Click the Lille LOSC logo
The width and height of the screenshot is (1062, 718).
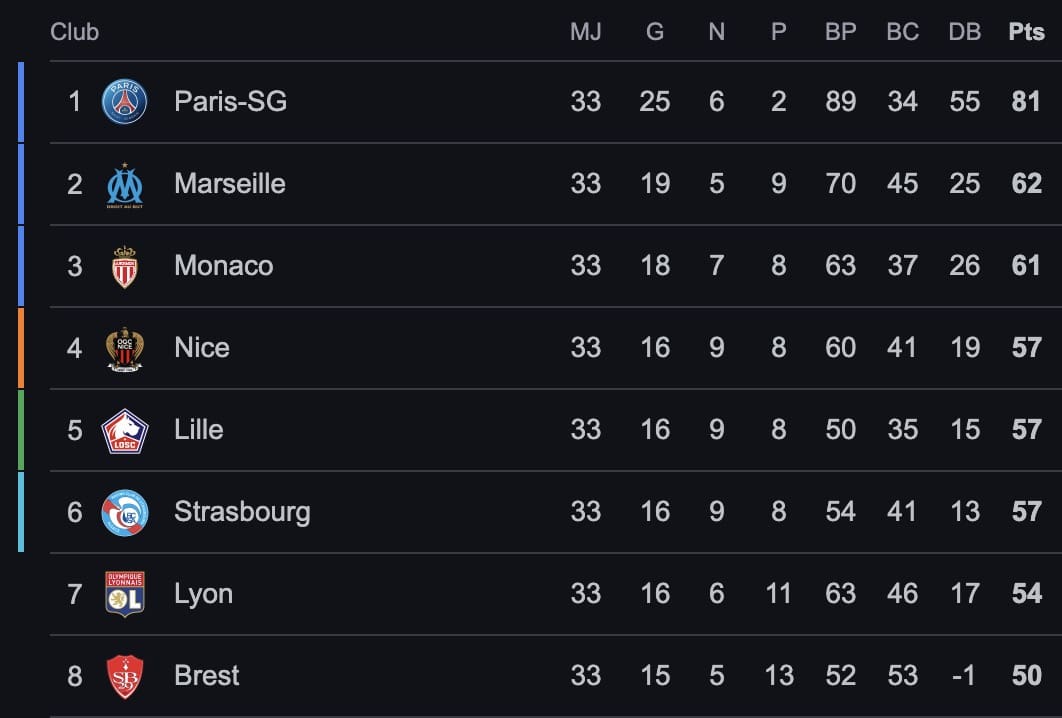(125, 431)
